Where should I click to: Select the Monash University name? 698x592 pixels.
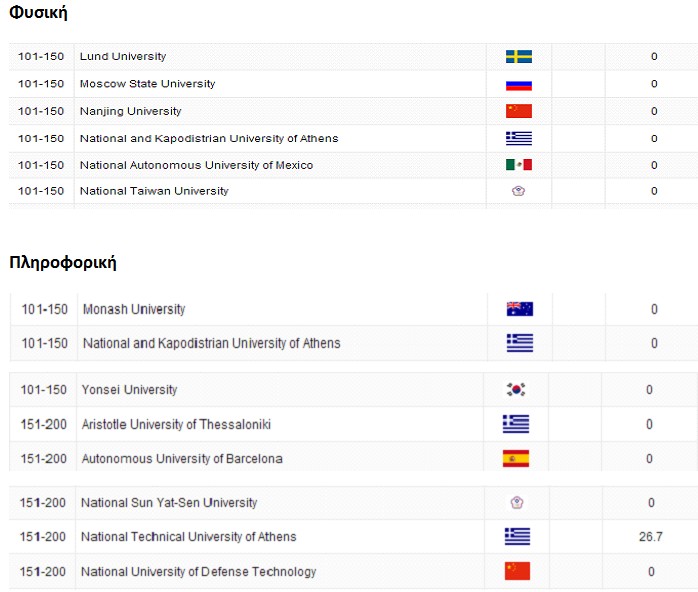[134, 309]
